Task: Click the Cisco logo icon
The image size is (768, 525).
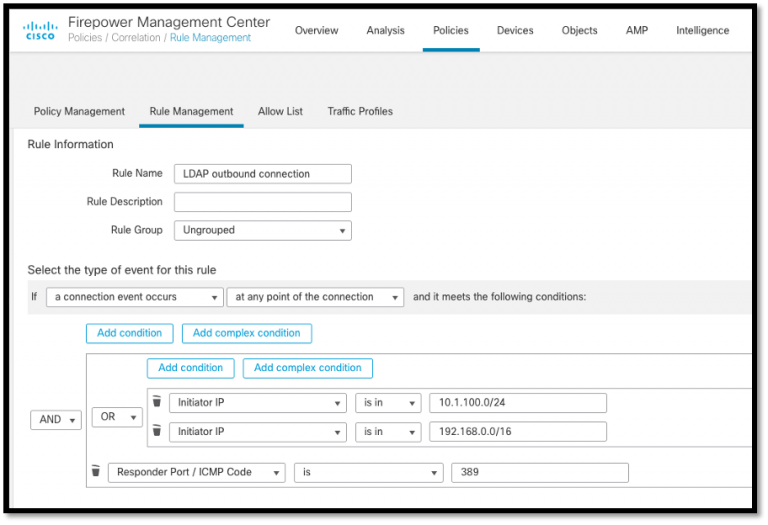Action: (40, 30)
